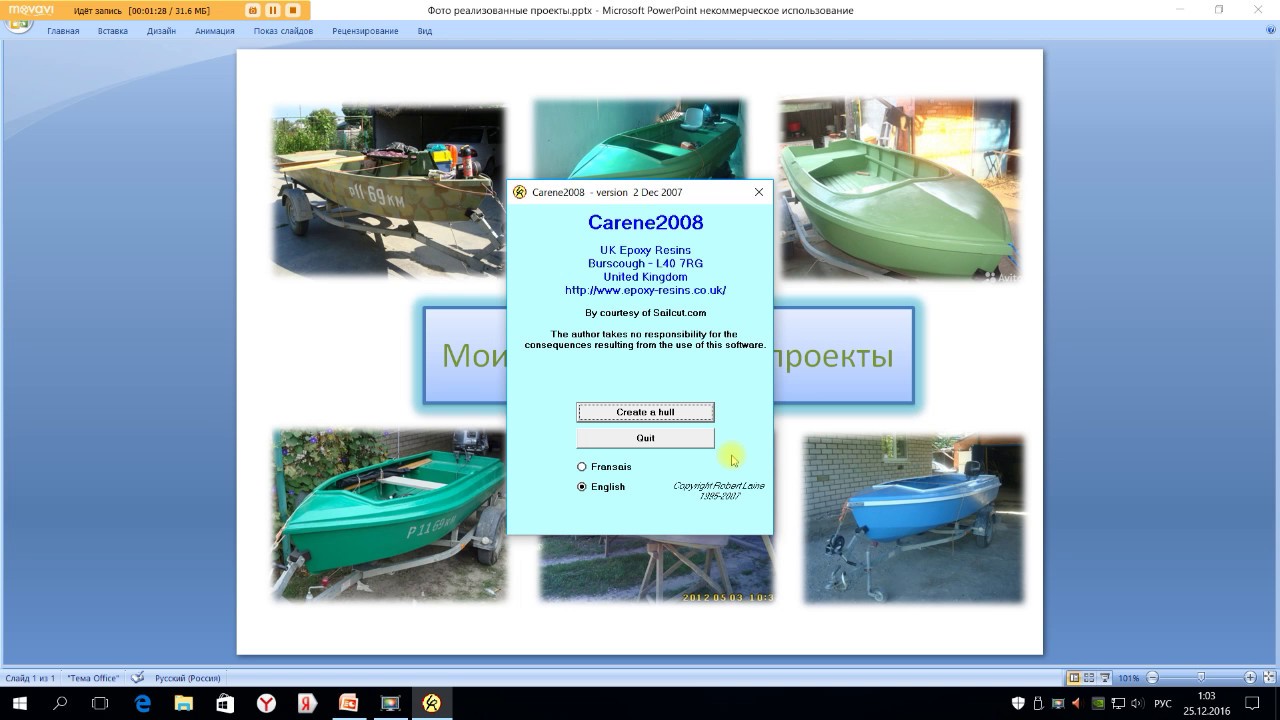This screenshot has height=720, width=1280.
Task: Open File Explorer from taskbar
Action: [x=183, y=703]
